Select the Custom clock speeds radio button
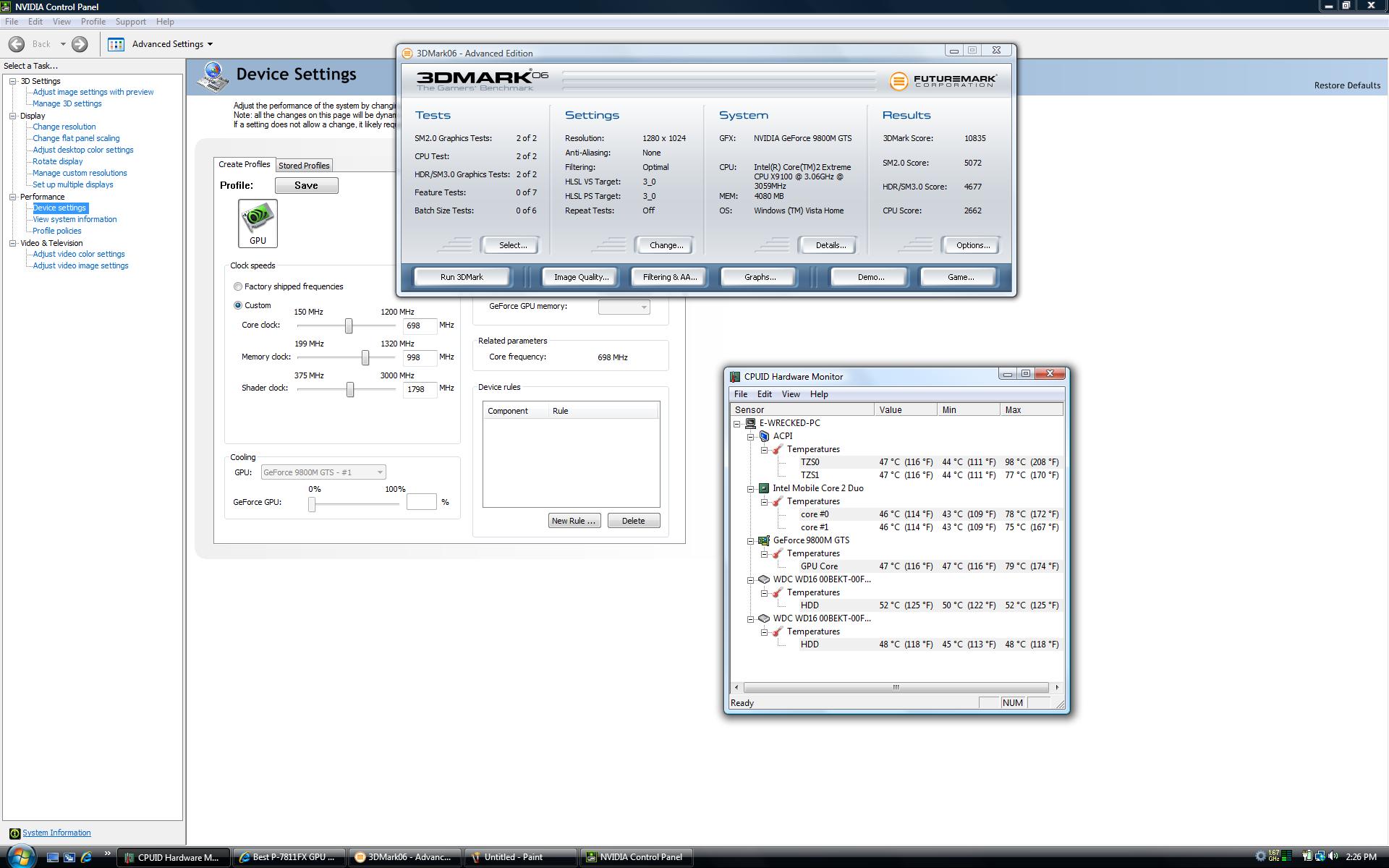The width and height of the screenshot is (1389, 868). click(x=237, y=305)
